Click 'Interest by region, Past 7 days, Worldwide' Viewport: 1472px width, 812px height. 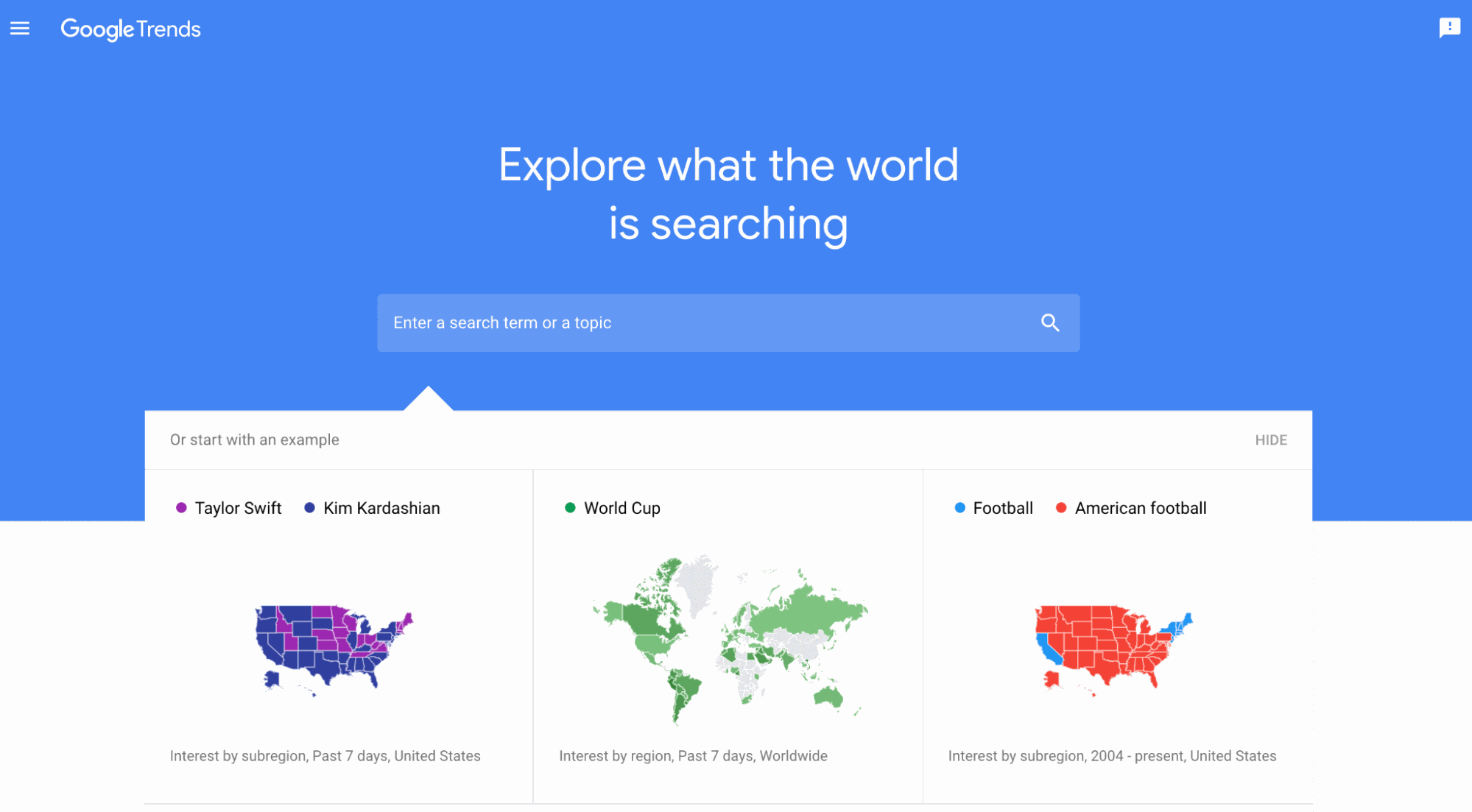pyautogui.click(x=693, y=756)
